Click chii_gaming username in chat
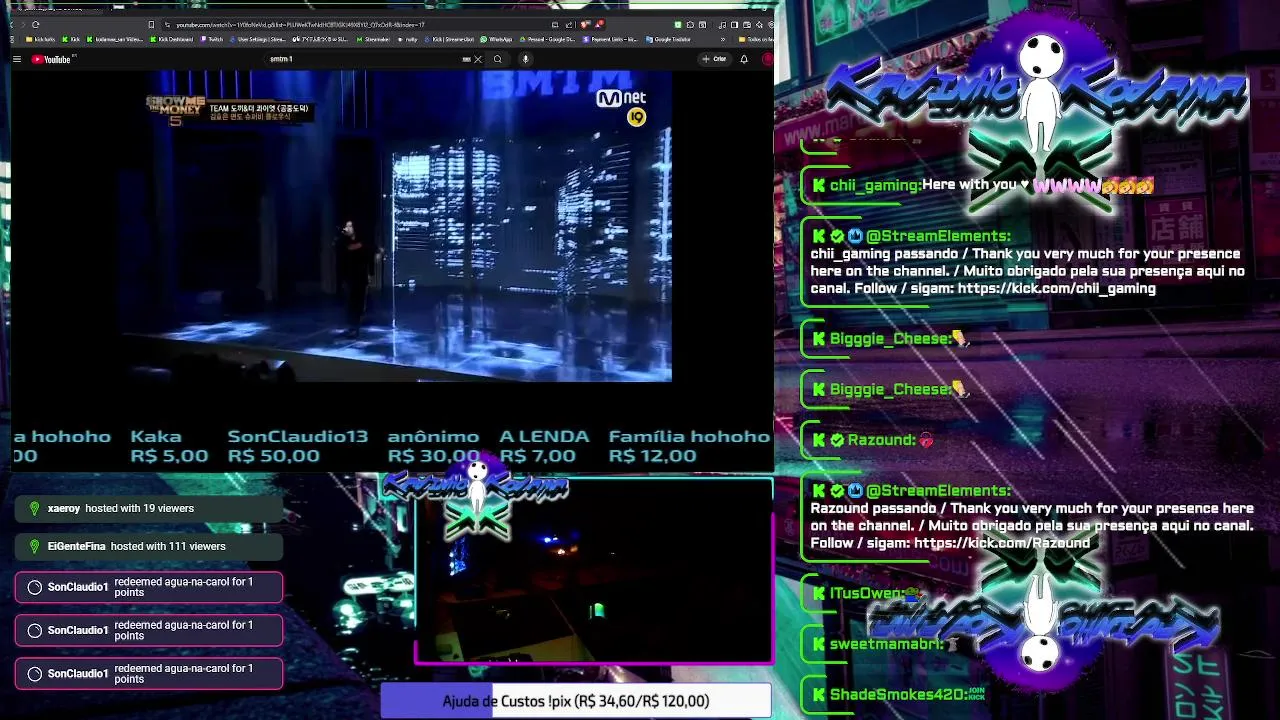This screenshot has height=720, width=1280. click(x=874, y=185)
